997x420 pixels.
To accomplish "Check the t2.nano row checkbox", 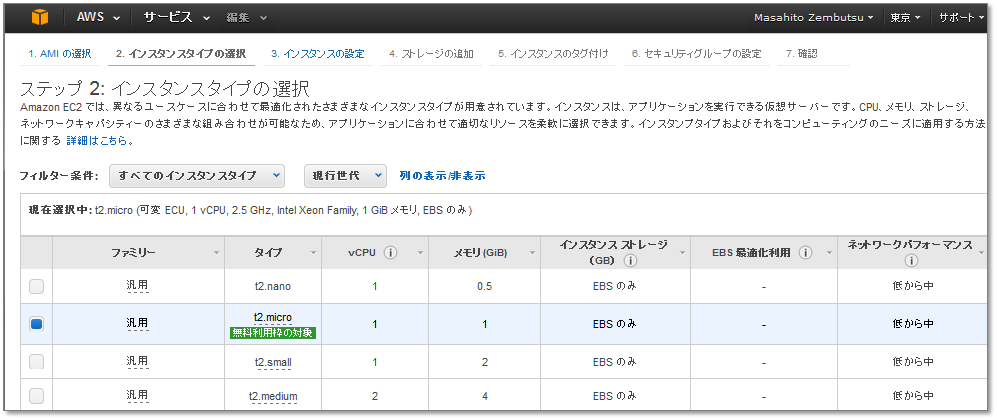I will pos(37,287).
